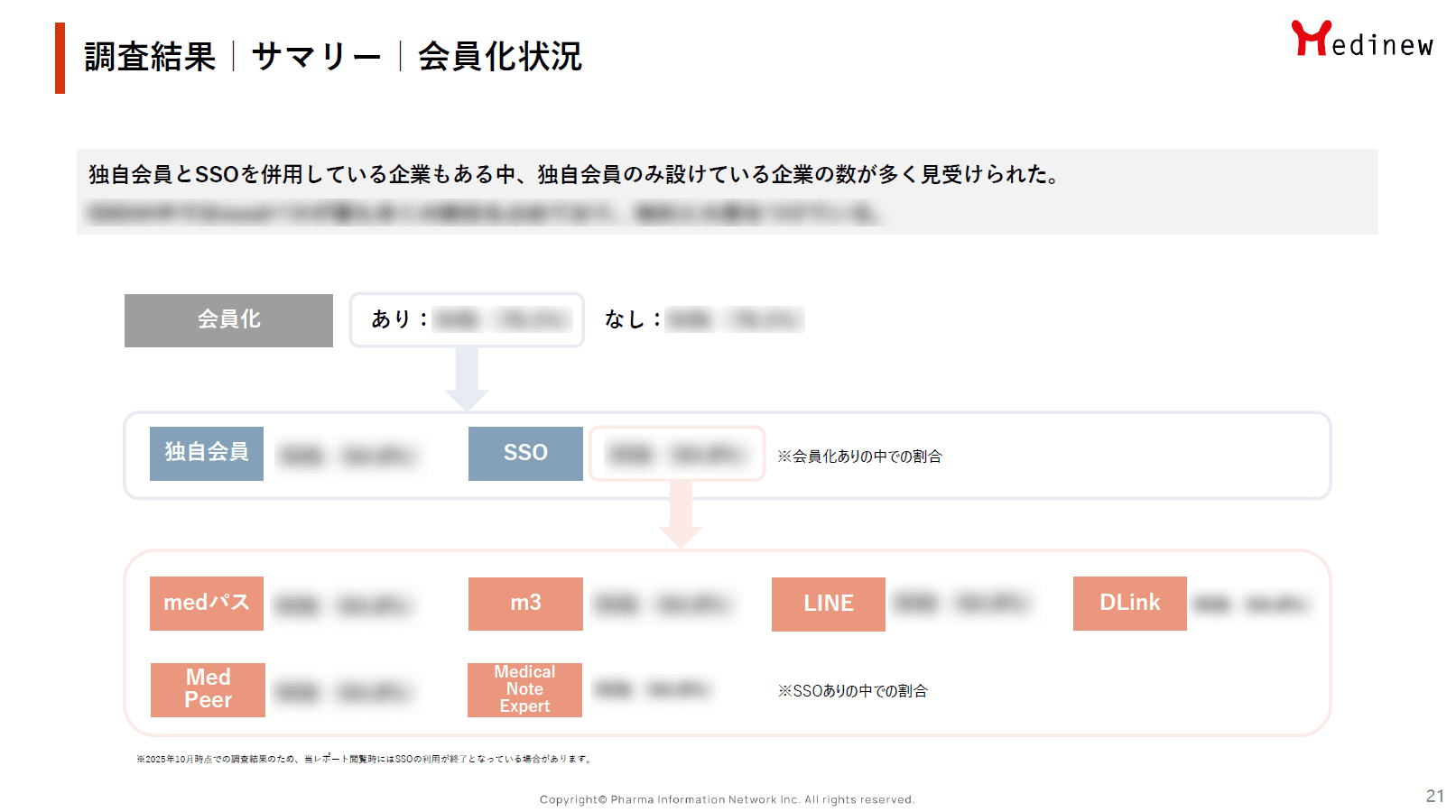Click the なし label text
This screenshot has width=1456, height=812.
632,319
